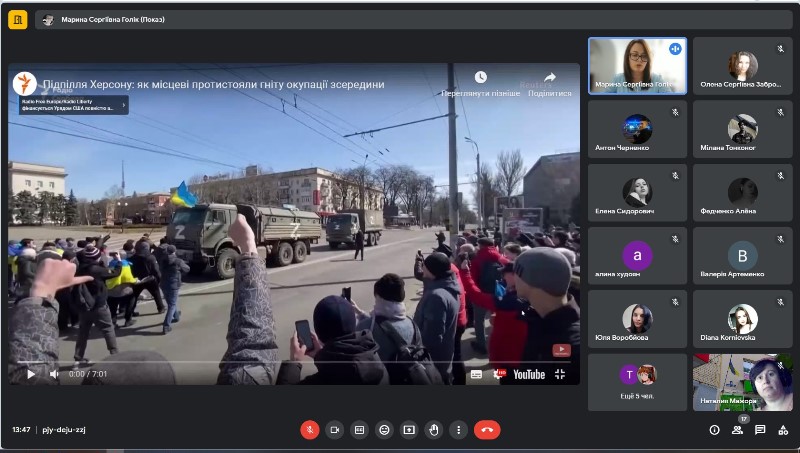This screenshot has width=800, height=453.
Task: Open more options three-dot menu
Action: (459, 430)
